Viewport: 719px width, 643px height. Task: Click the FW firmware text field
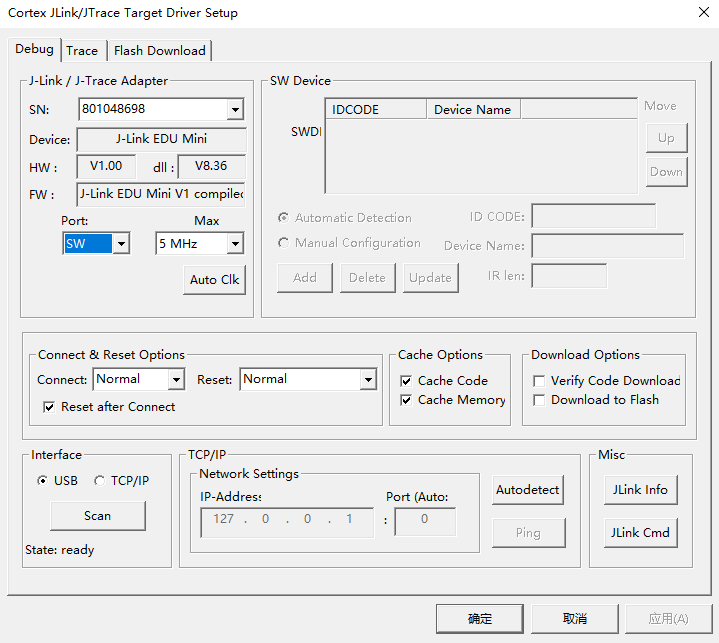point(161,194)
